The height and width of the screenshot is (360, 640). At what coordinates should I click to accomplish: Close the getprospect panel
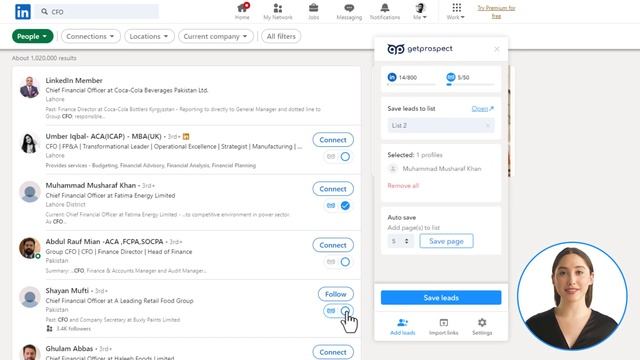(x=497, y=49)
